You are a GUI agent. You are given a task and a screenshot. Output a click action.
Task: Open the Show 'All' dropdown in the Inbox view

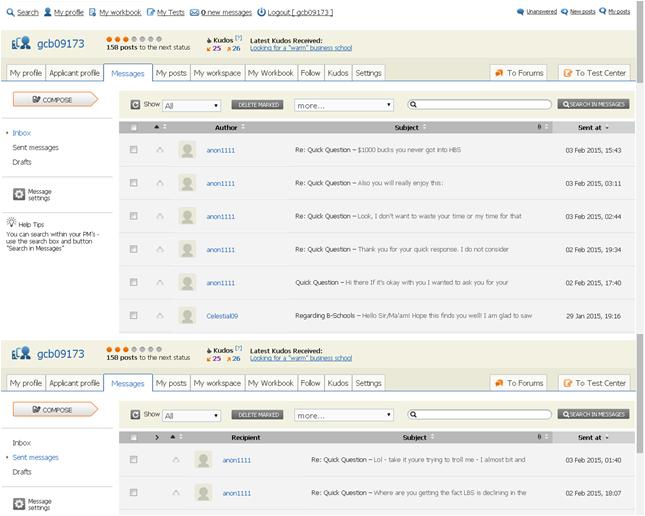(x=192, y=106)
